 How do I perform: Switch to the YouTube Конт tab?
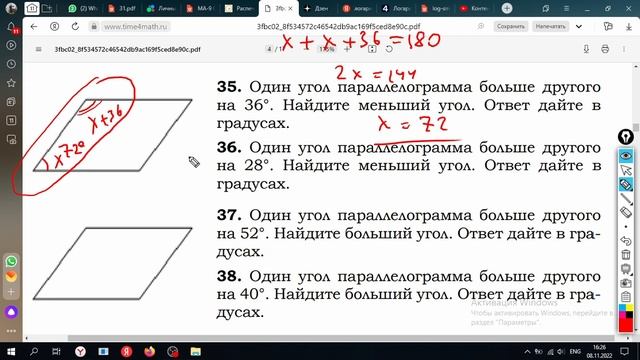474,8
